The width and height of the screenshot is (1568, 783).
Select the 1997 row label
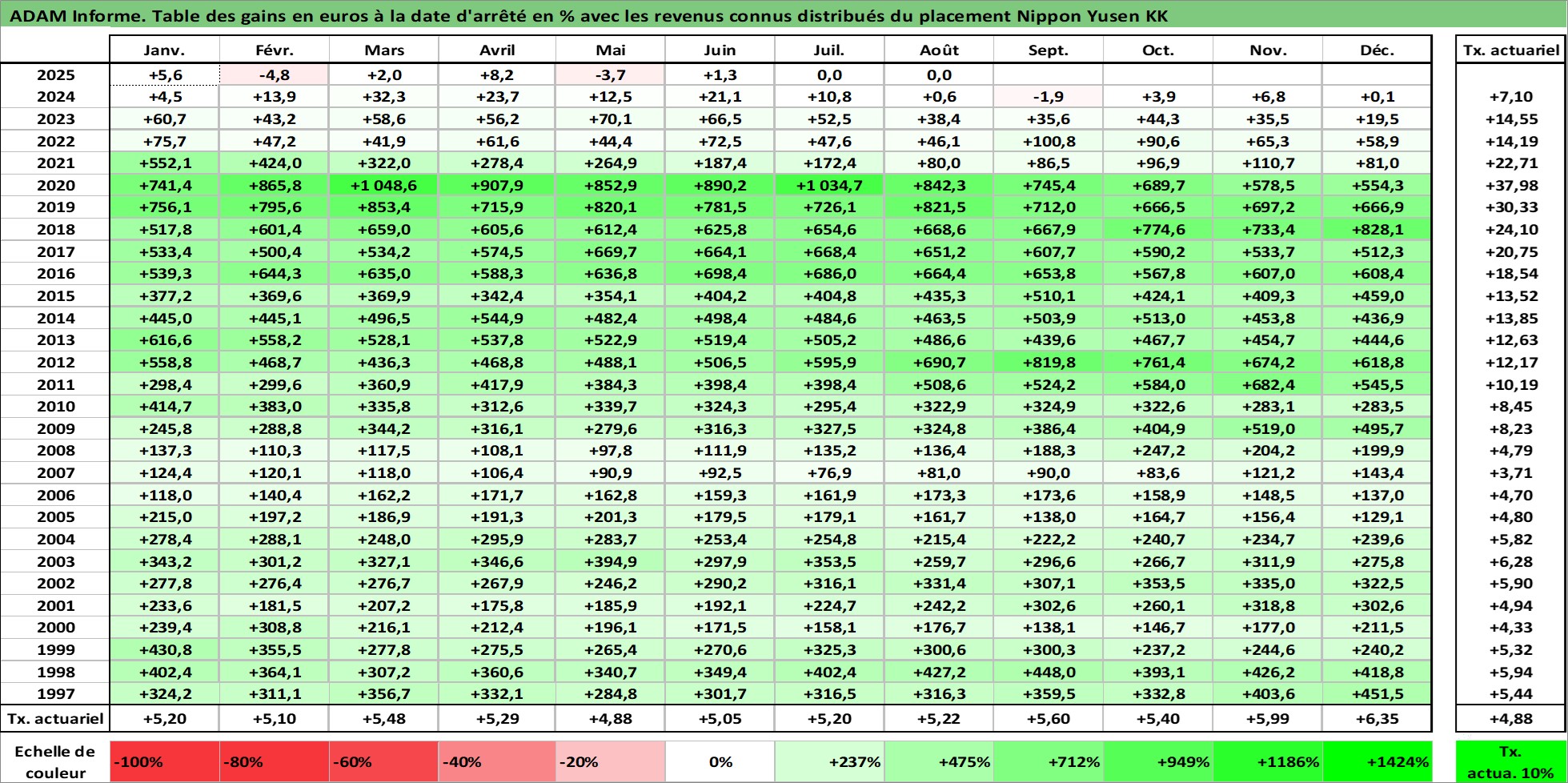tap(55, 694)
